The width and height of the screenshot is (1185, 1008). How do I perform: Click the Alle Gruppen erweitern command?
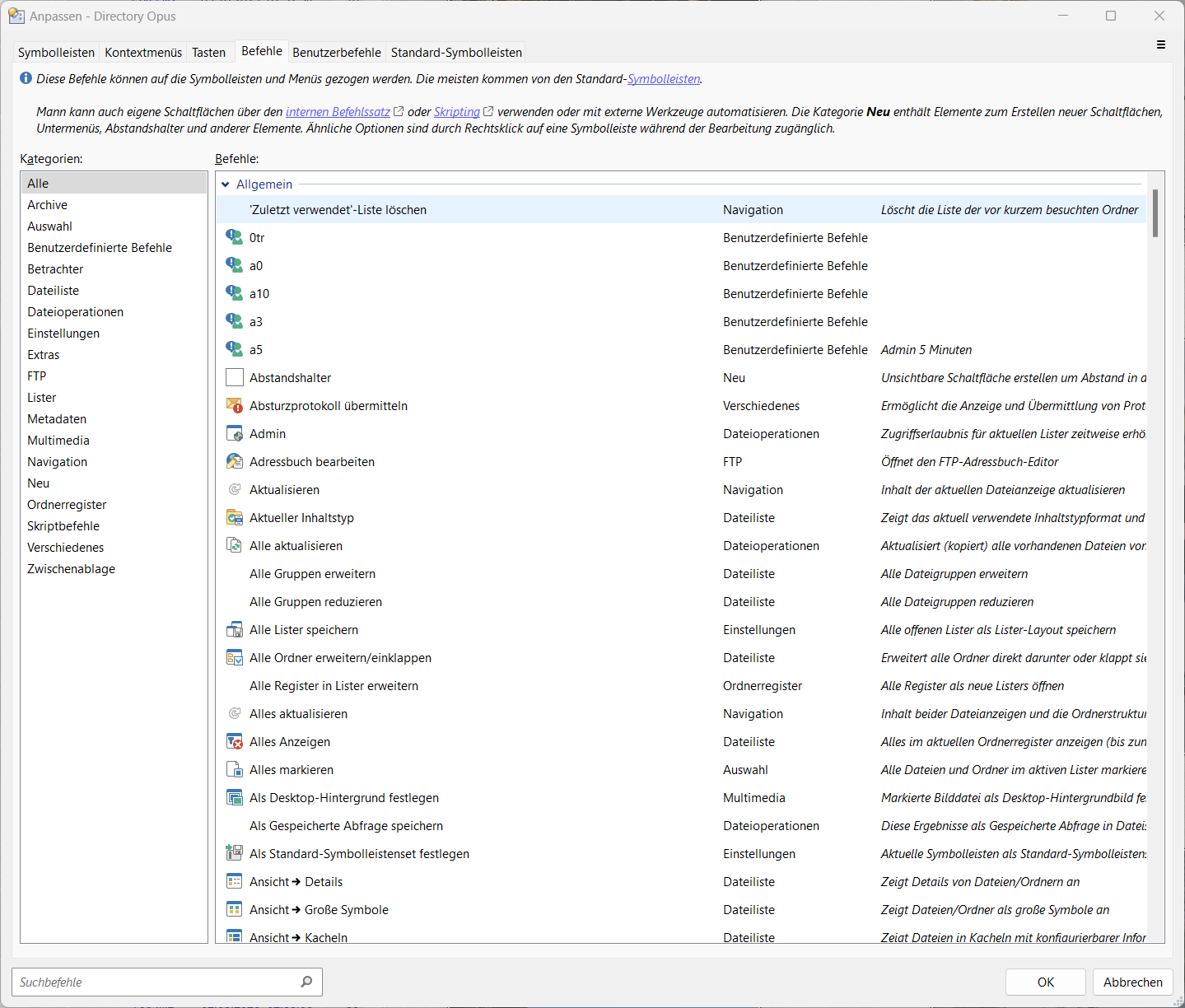[681, 573]
